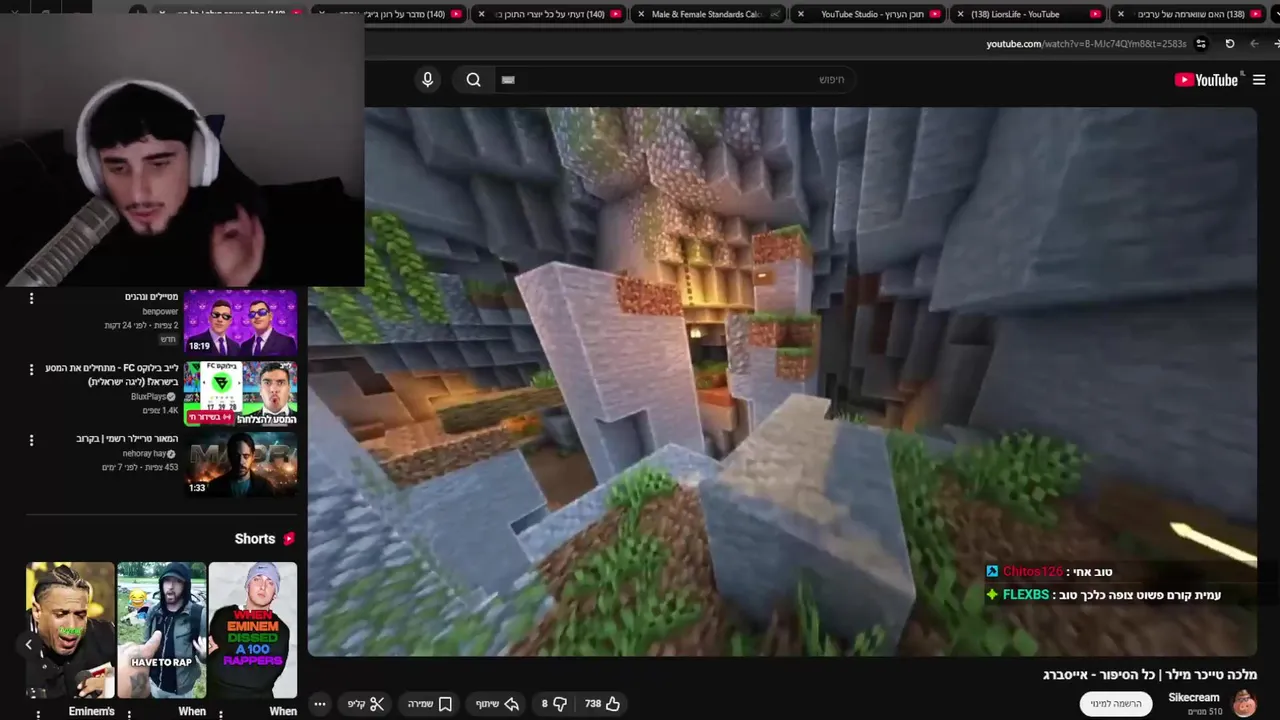
Task: Open the benpower channel name
Action: coord(160,312)
